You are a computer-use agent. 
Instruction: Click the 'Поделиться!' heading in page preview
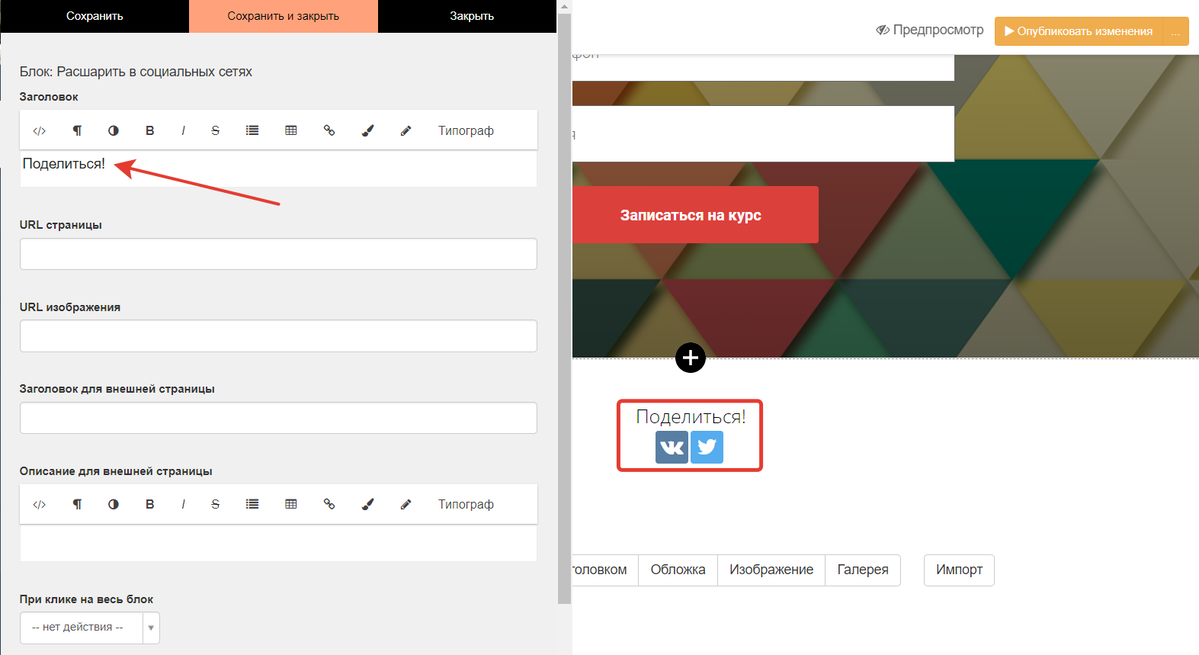coord(690,417)
